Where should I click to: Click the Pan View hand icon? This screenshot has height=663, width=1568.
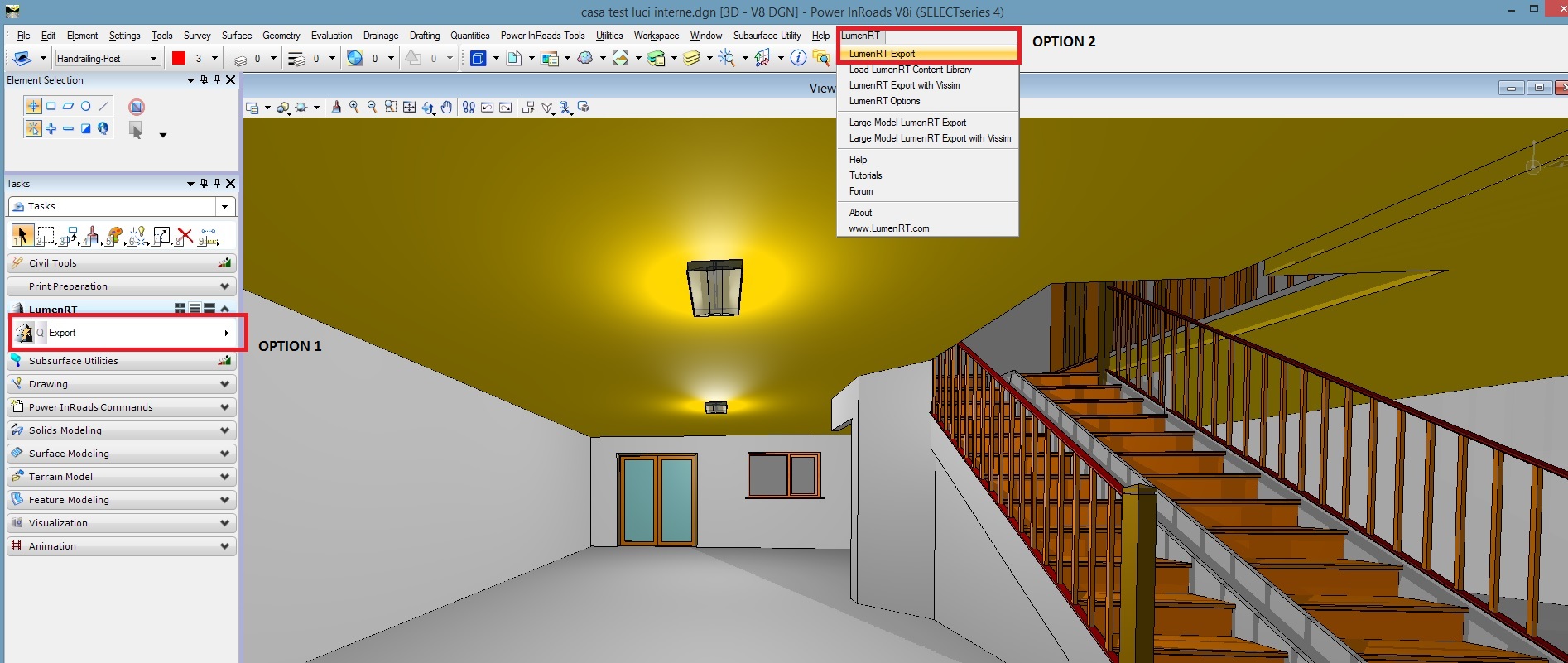(x=447, y=108)
